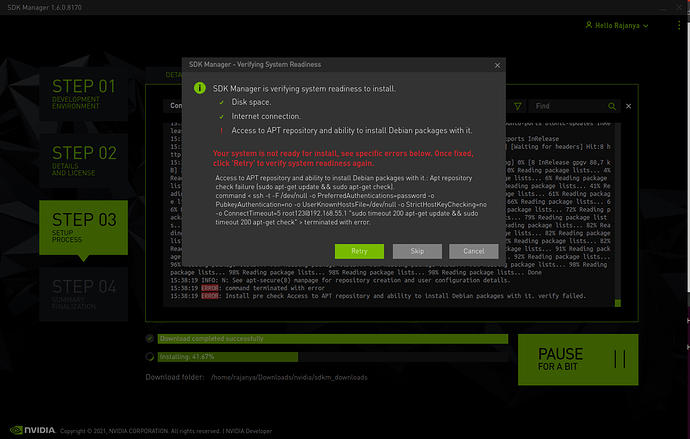
Task: Select STEP 04 Summary Finalization
Action: click(x=84, y=294)
